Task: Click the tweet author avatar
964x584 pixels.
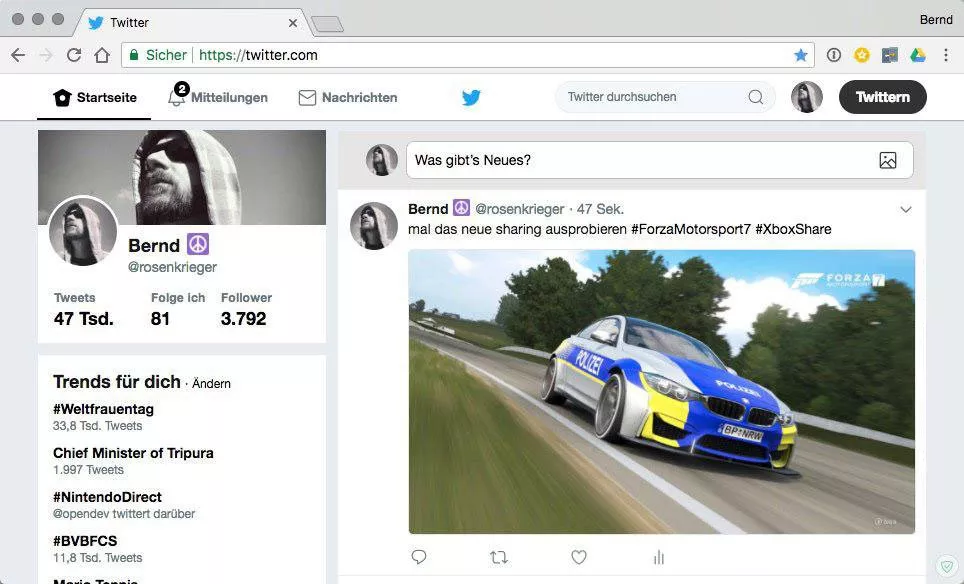Action: tap(374, 226)
